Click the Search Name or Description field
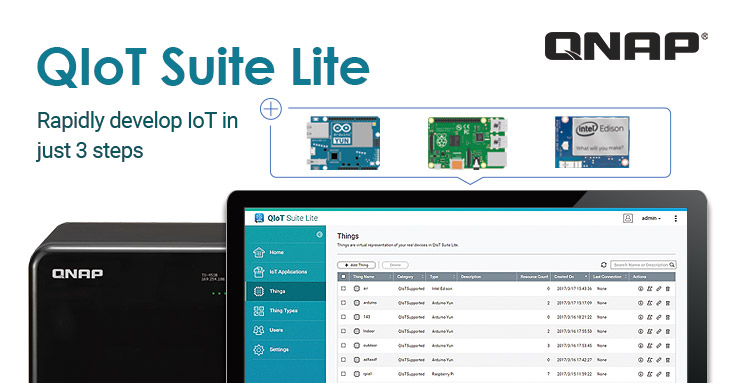Screen dimensions: 732x383 pos(643,265)
